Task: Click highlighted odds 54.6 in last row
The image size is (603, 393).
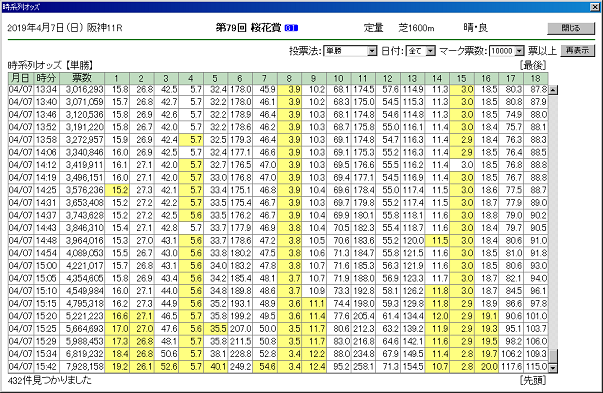Action: pyautogui.click(x=265, y=367)
